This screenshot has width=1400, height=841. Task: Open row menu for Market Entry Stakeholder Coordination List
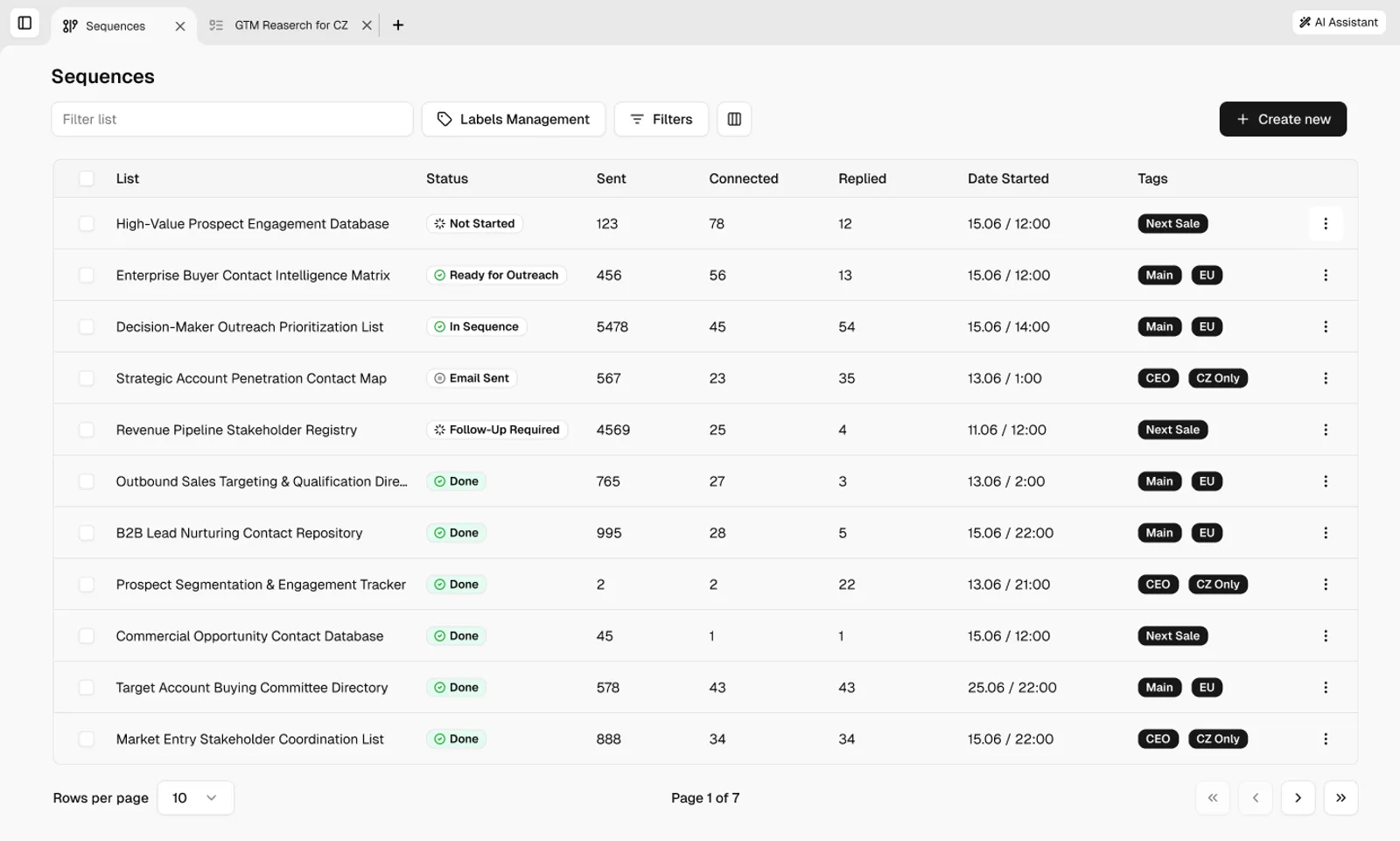(x=1326, y=739)
